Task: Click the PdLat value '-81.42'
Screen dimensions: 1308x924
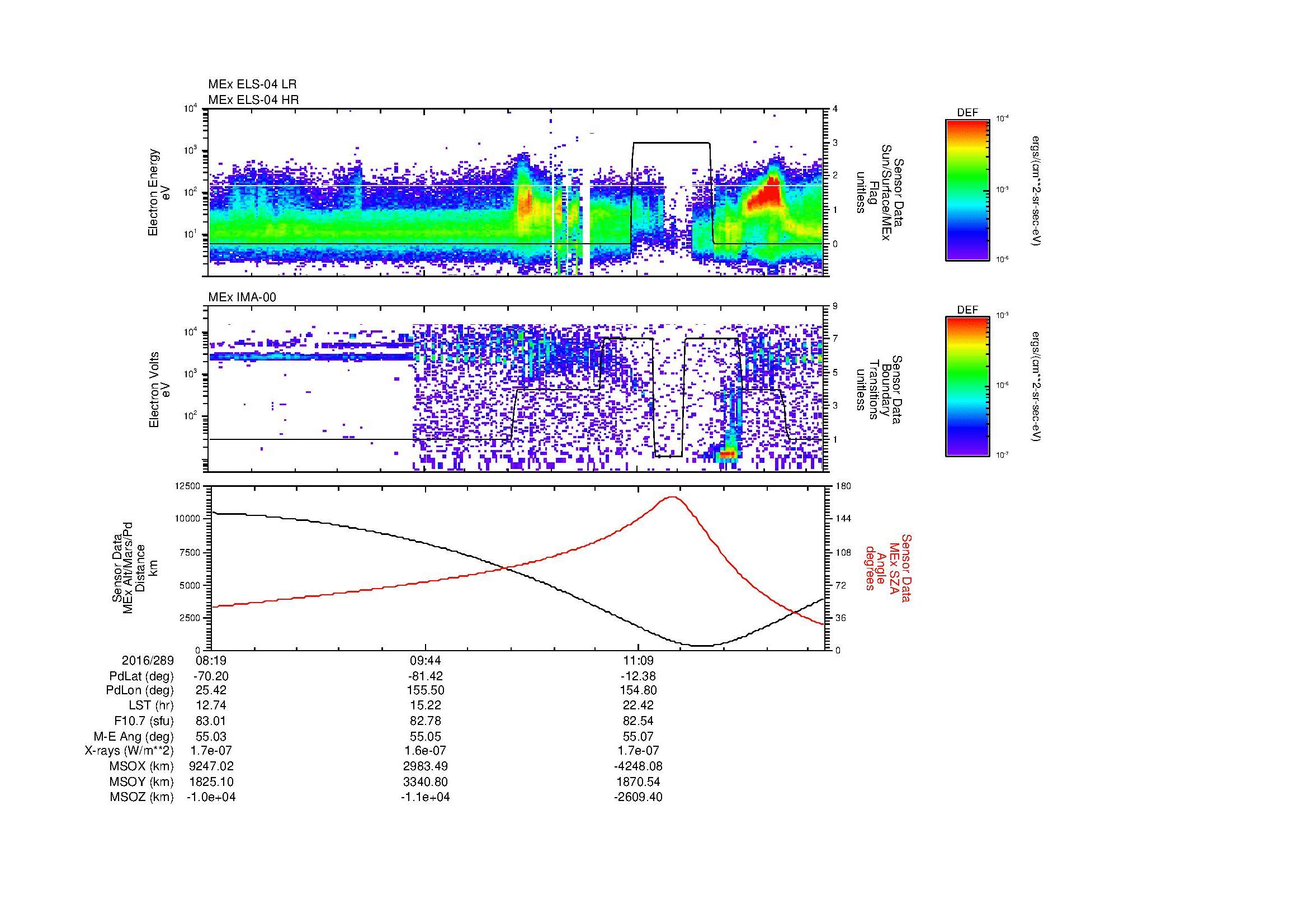Action: coord(426,676)
